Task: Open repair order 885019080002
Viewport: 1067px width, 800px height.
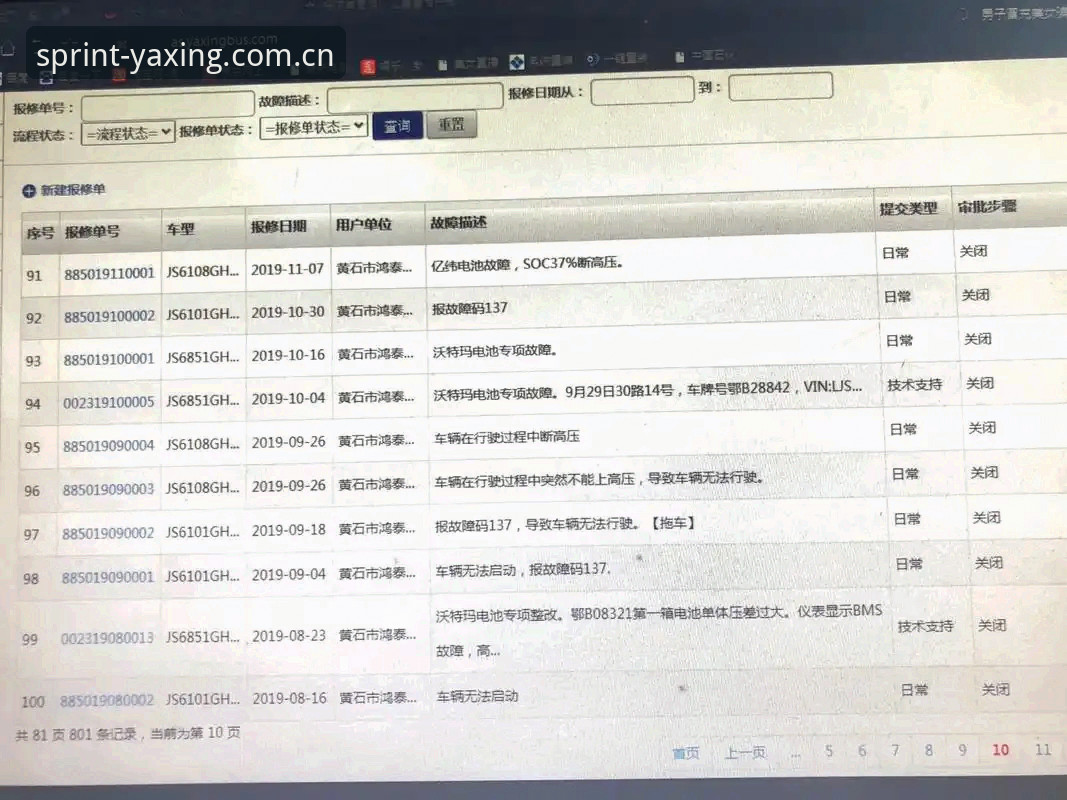Action: click(106, 700)
